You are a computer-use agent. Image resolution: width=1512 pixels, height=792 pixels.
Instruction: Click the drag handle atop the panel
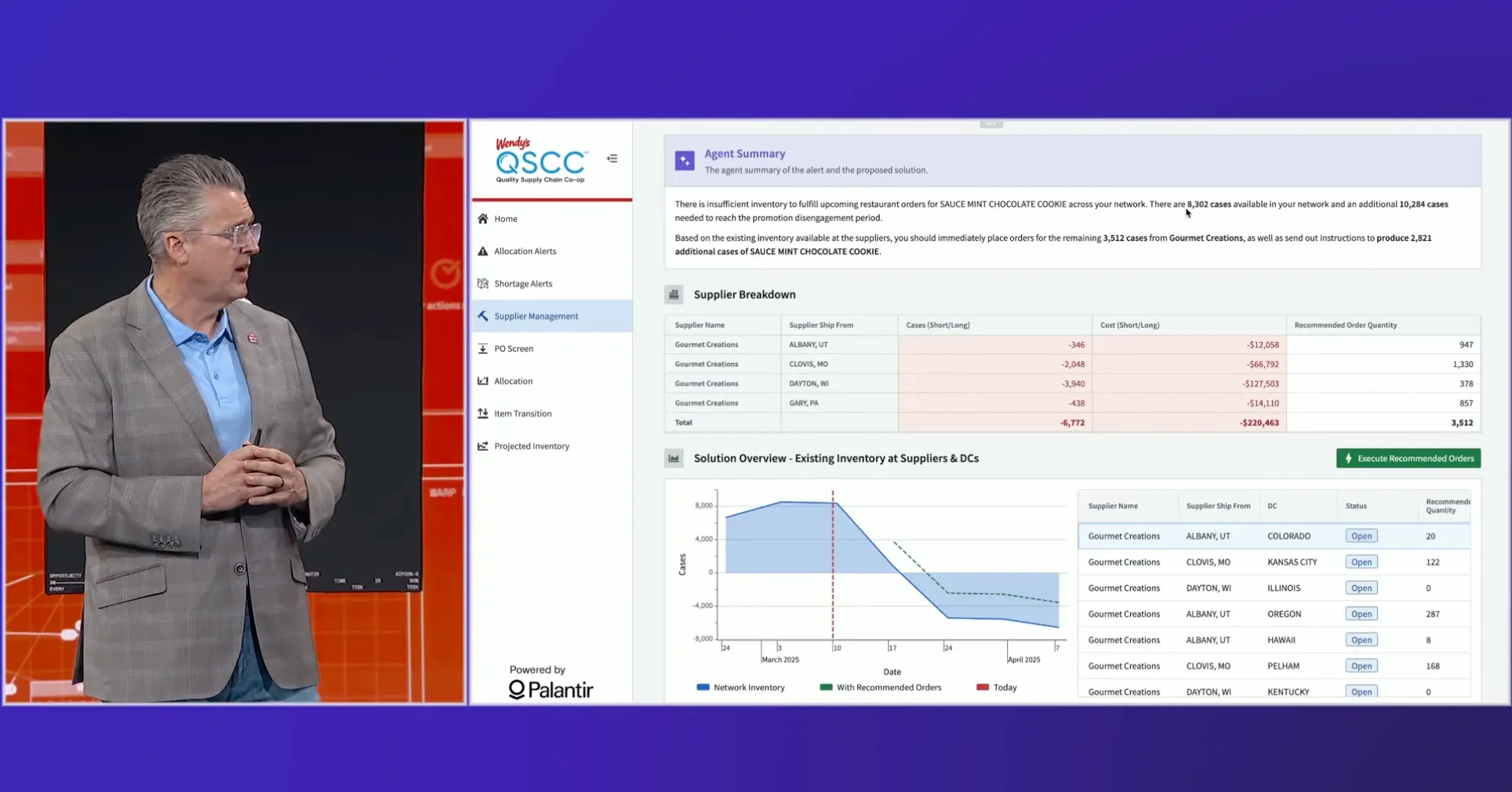coord(990,125)
